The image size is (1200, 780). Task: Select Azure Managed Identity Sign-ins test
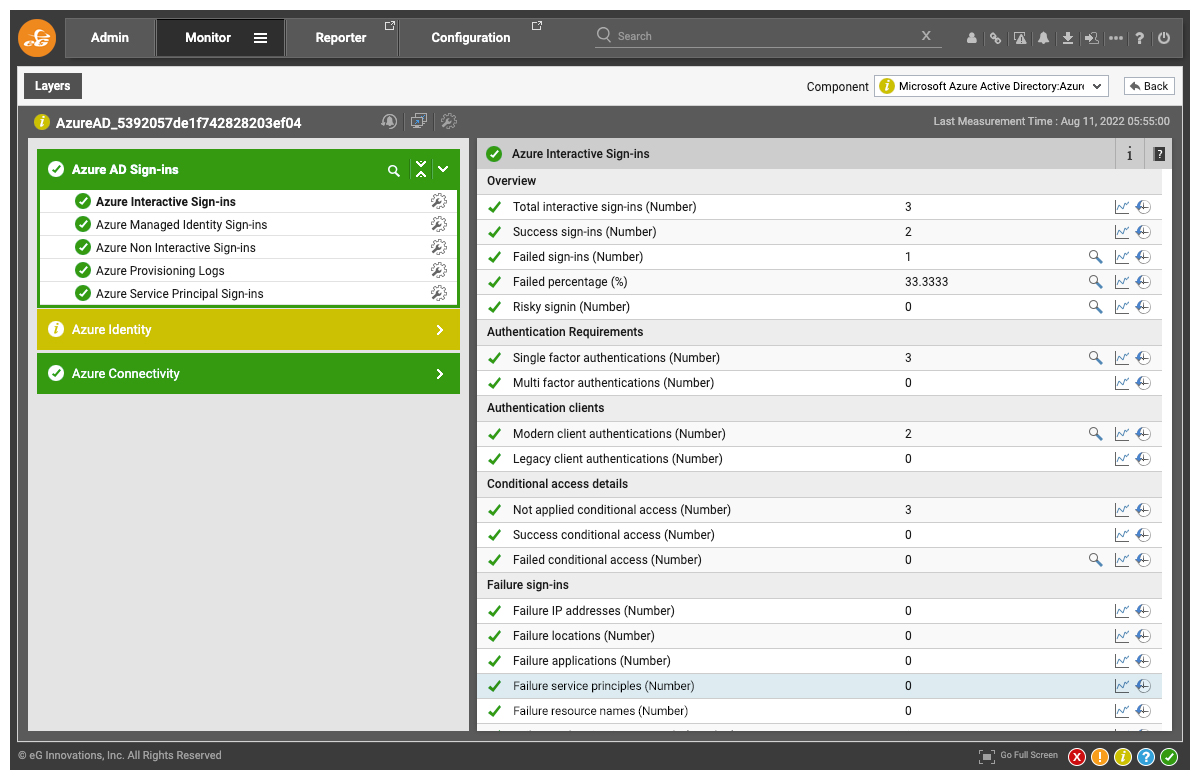click(181, 225)
